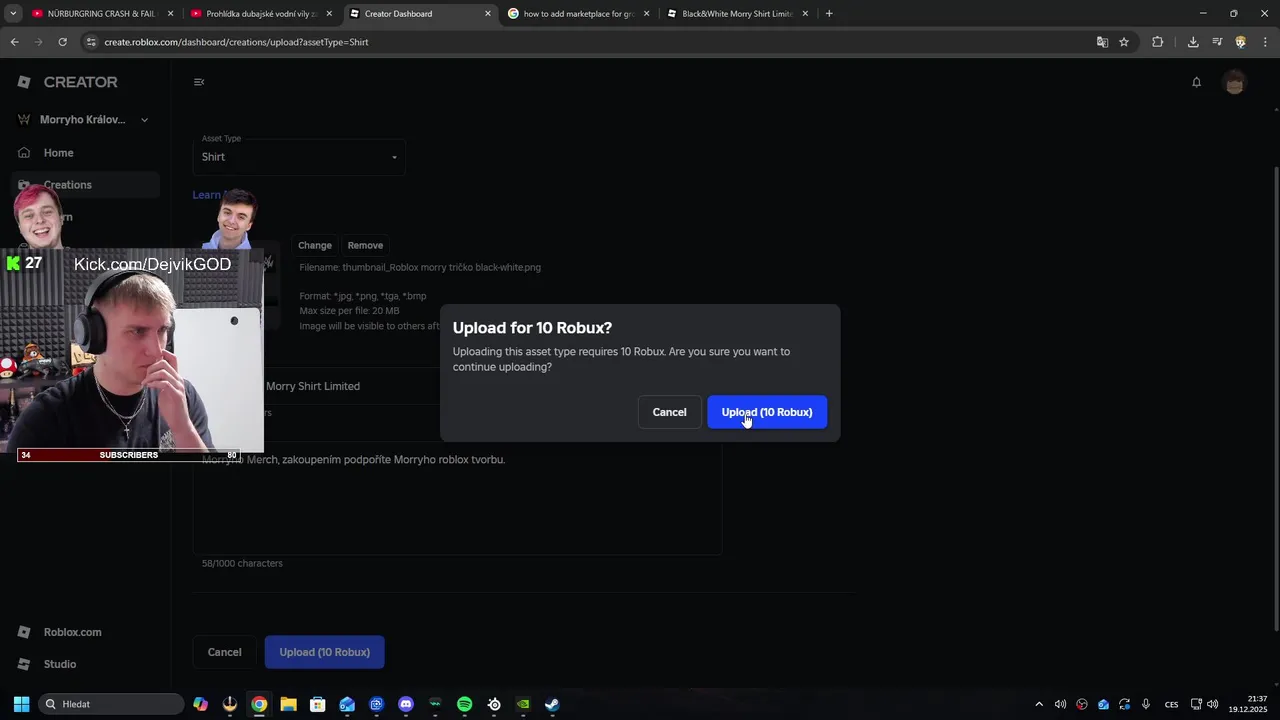Close the Creator Dashboard tab
The width and height of the screenshot is (1280, 720).
click(488, 14)
